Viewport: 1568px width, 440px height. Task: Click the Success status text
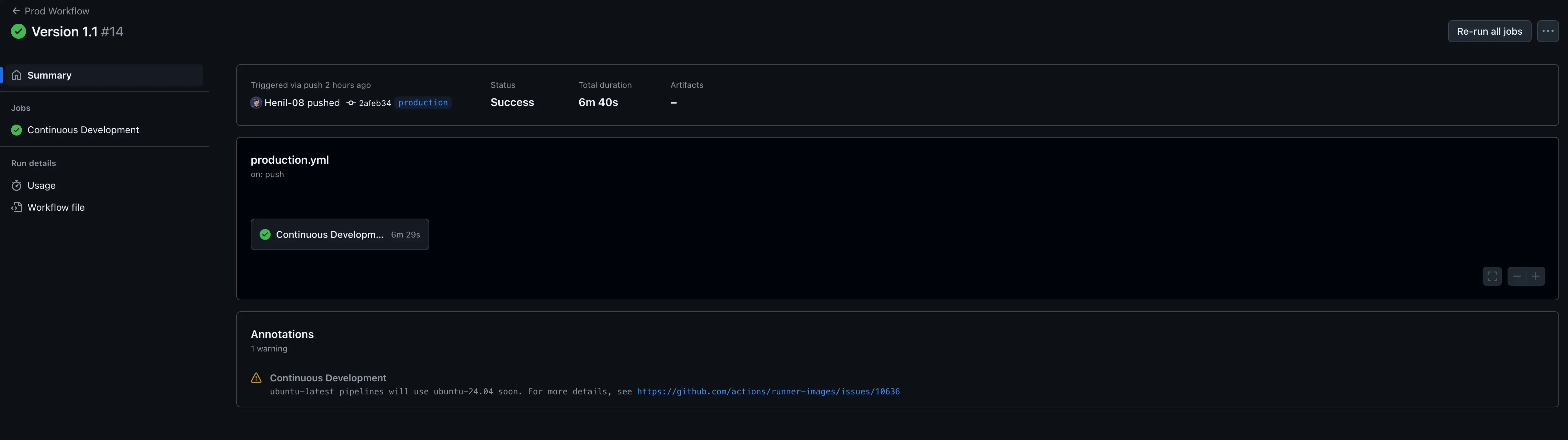pos(512,103)
